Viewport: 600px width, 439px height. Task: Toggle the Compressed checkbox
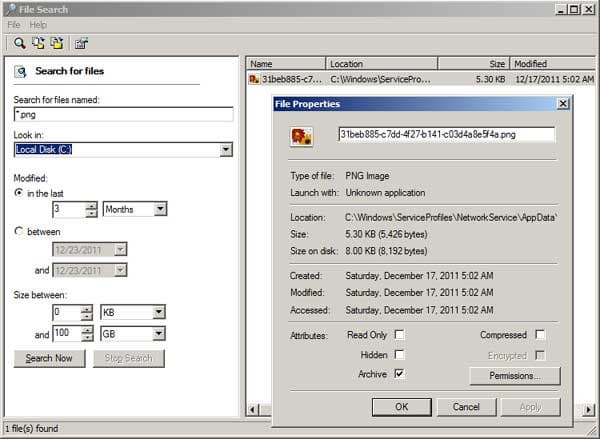(x=540, y=335)
